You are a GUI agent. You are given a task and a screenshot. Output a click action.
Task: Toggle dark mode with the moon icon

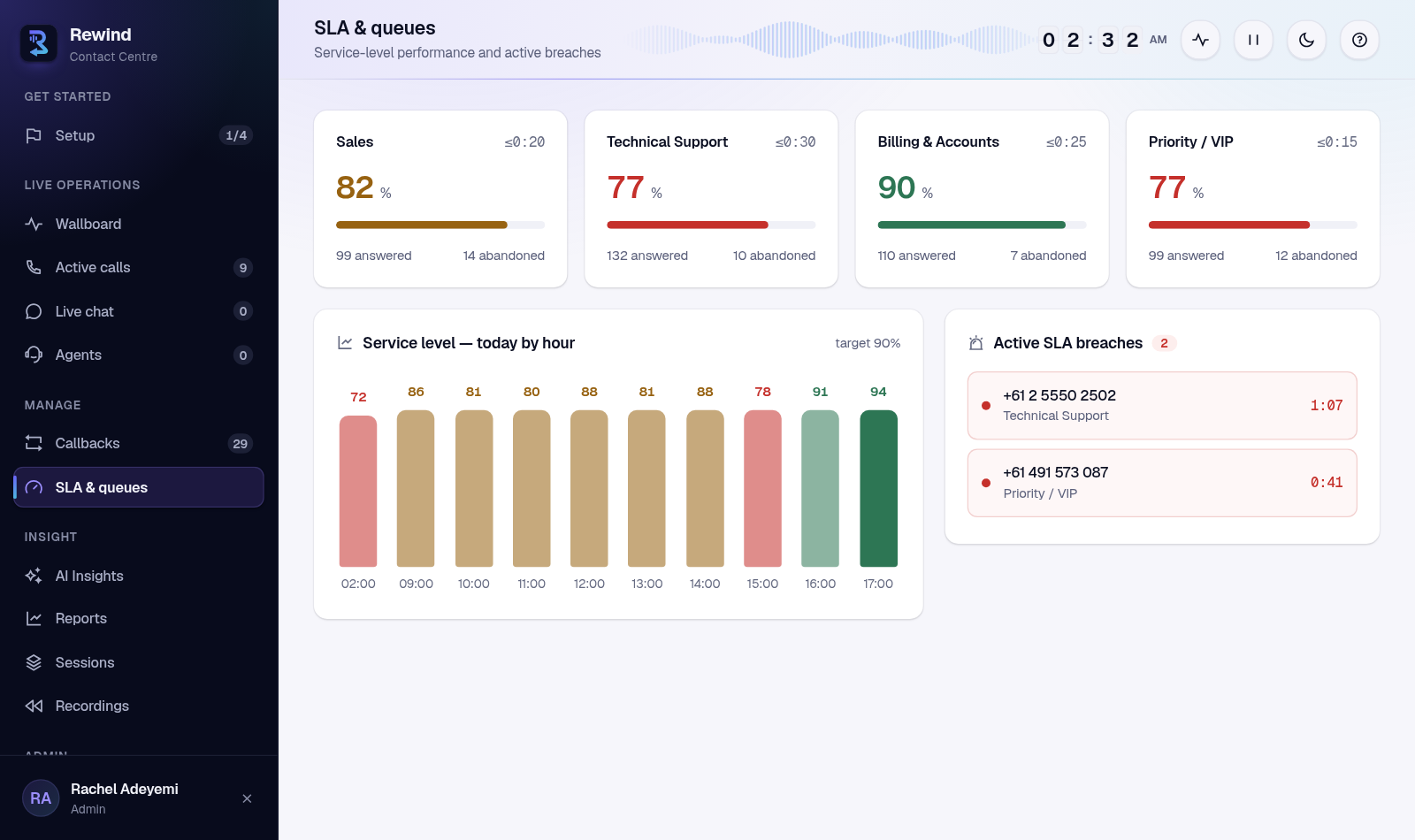[x=1306, y=40]
